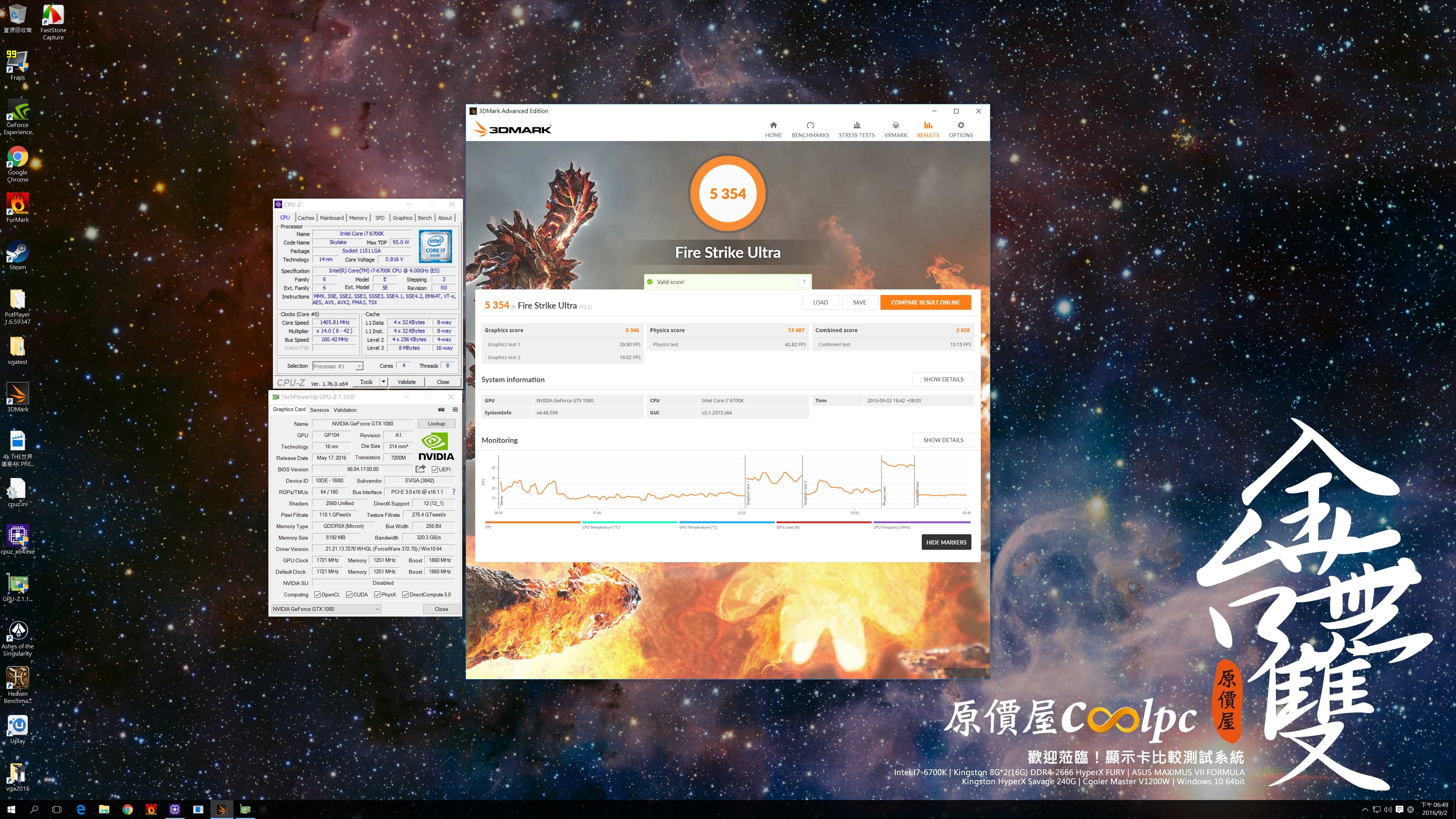This screenshot has width=1456, height=819.
Task: Open Google Chrome desktop shortcut
Action: [x=17, y=164]
